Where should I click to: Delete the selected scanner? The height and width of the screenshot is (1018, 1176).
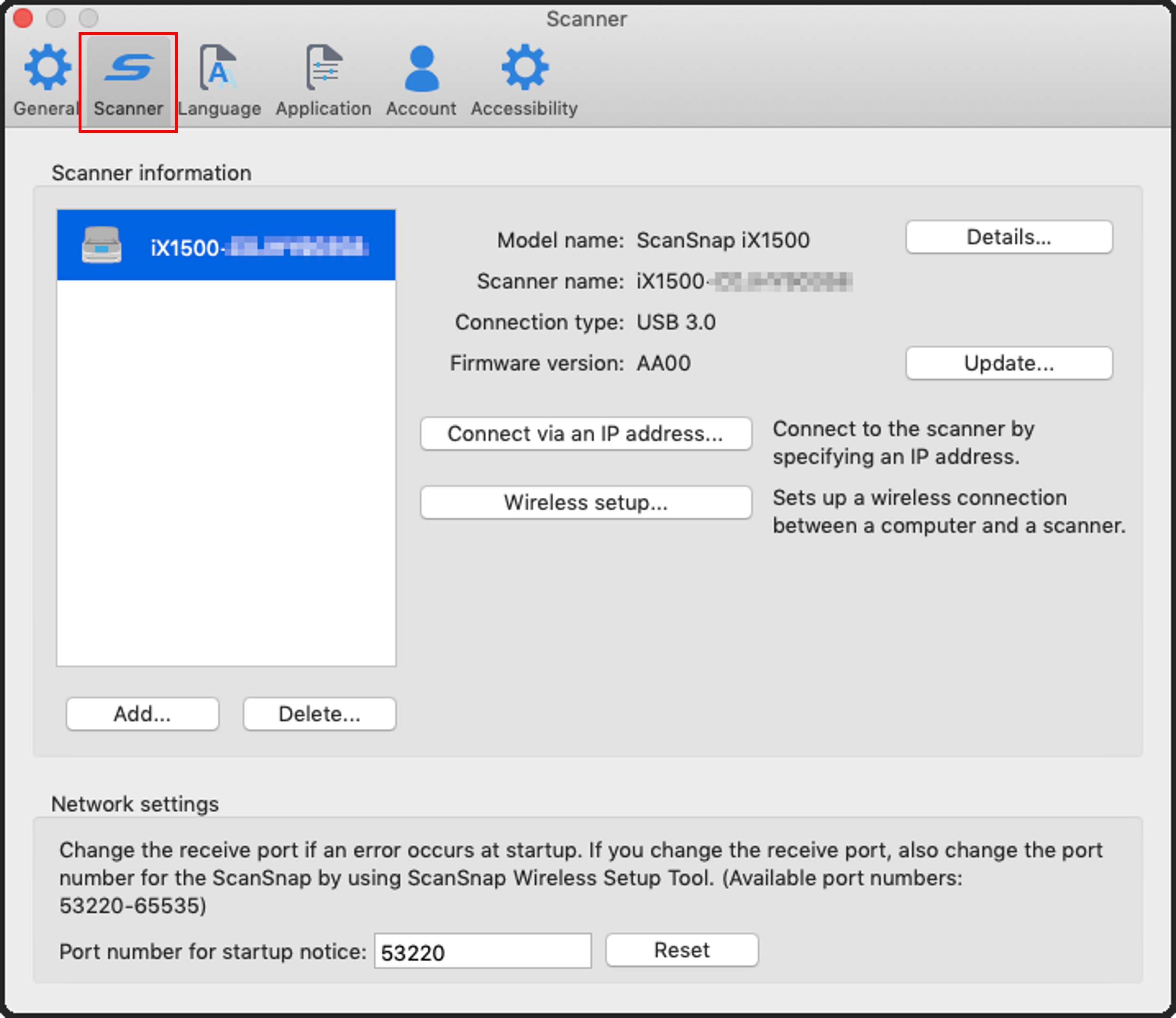[x=319, y=714]
